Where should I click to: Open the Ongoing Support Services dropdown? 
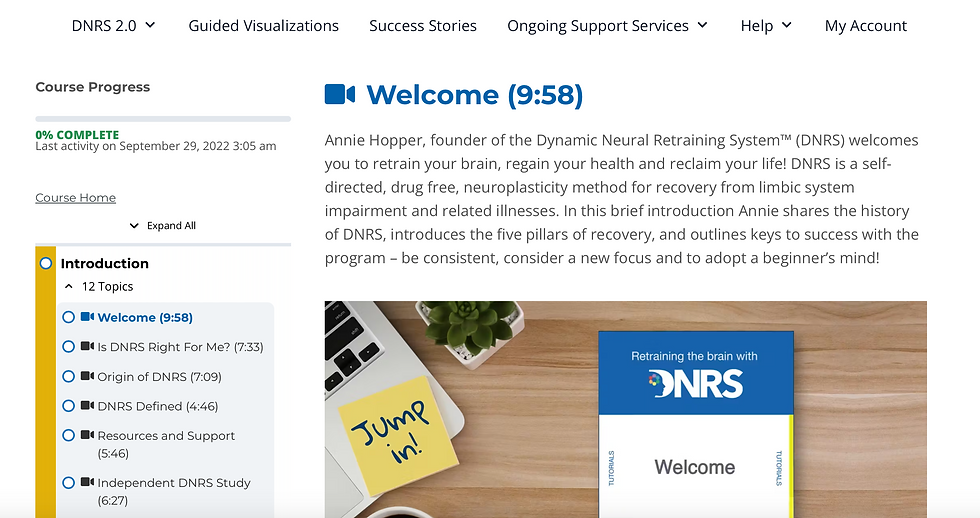[608, 26]
